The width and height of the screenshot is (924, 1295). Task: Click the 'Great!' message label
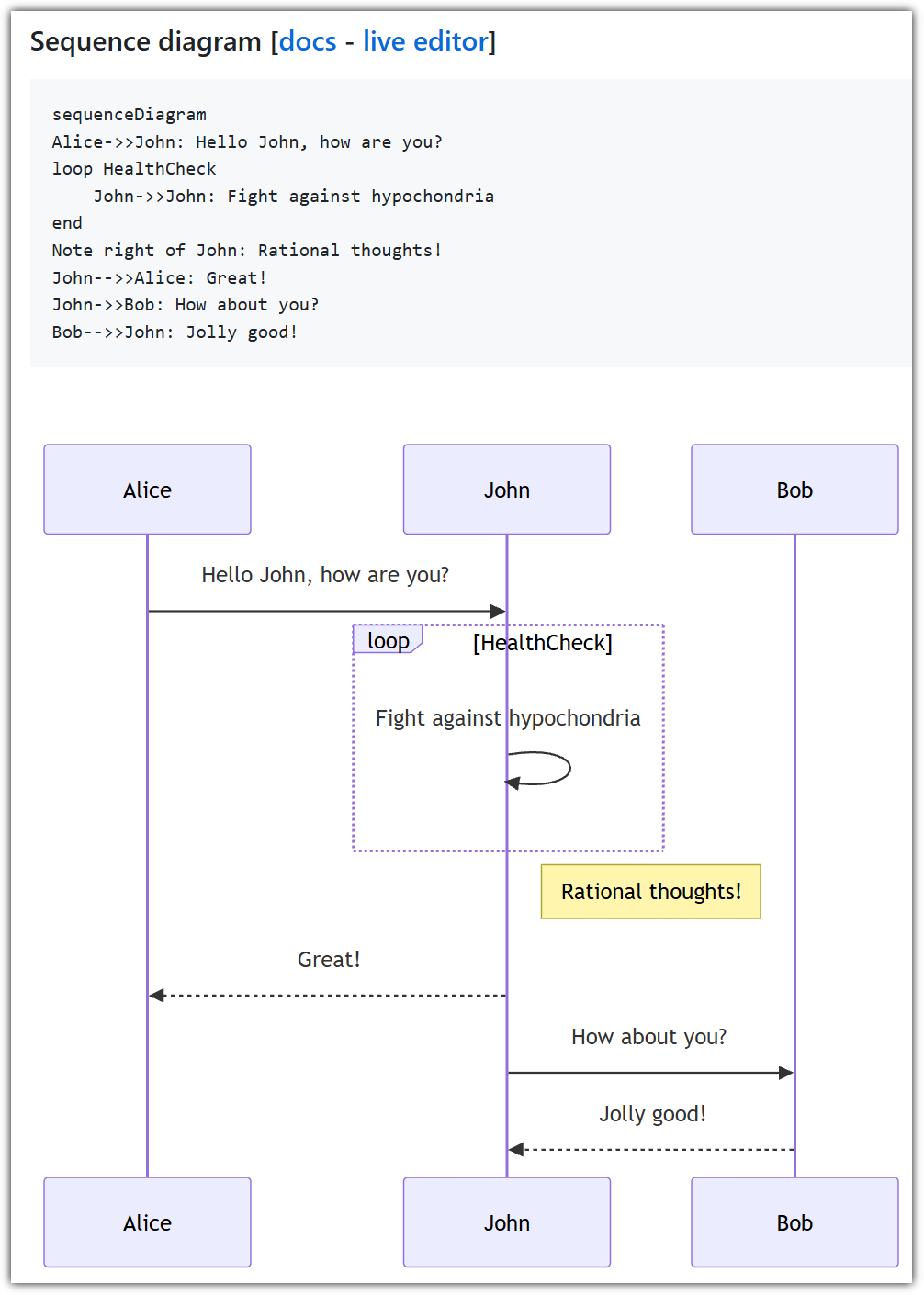tap(329, 960)
